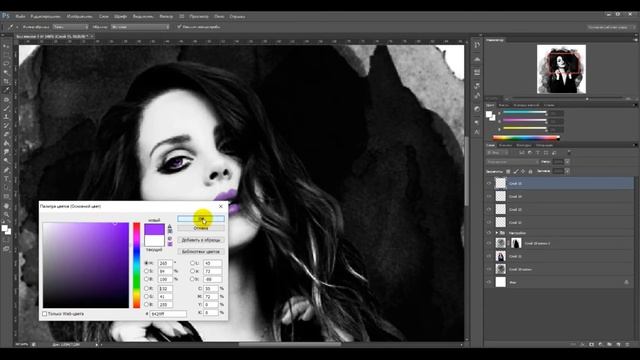Click the hue spectrum slider in color picker
Image resolution: width=640 pixels, height=360 pixels.
tap(136, 265)
